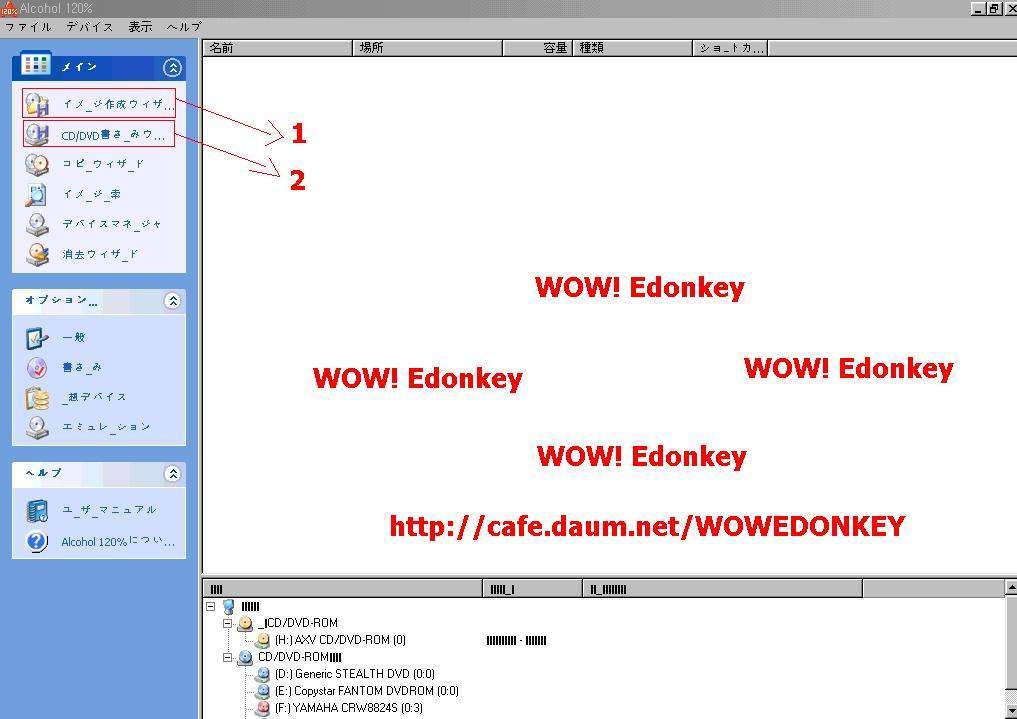This screenshot has height=719, width=1017.
Task: Select D: Generic STEALTH DVD drive icon
Action: (262, 674)
